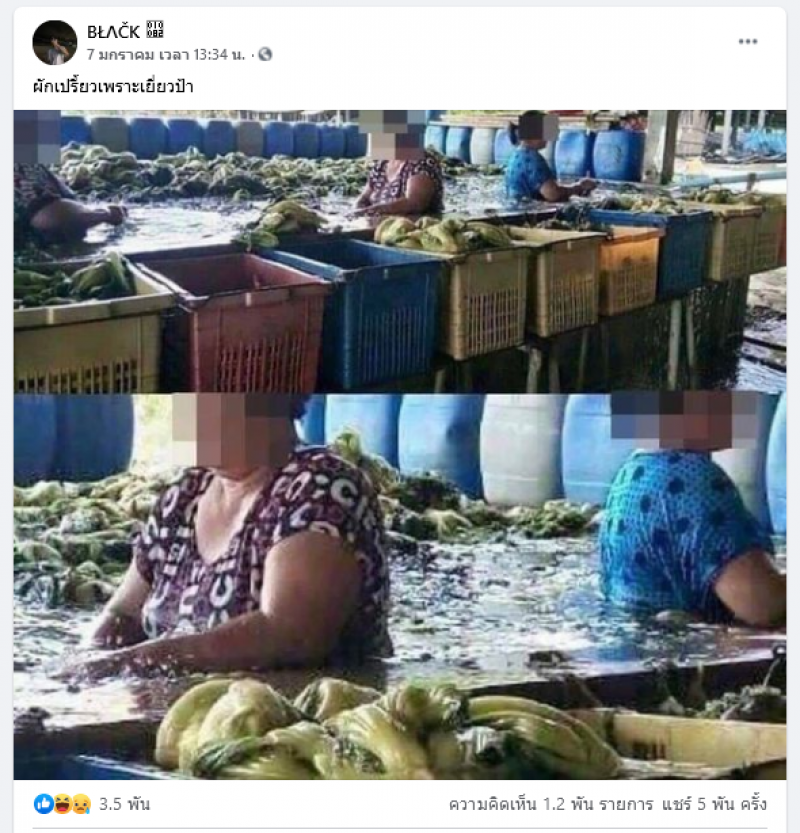Click the red plastic basket in top photo
This screenshot has height=833, width=800.
coord(234,324)
